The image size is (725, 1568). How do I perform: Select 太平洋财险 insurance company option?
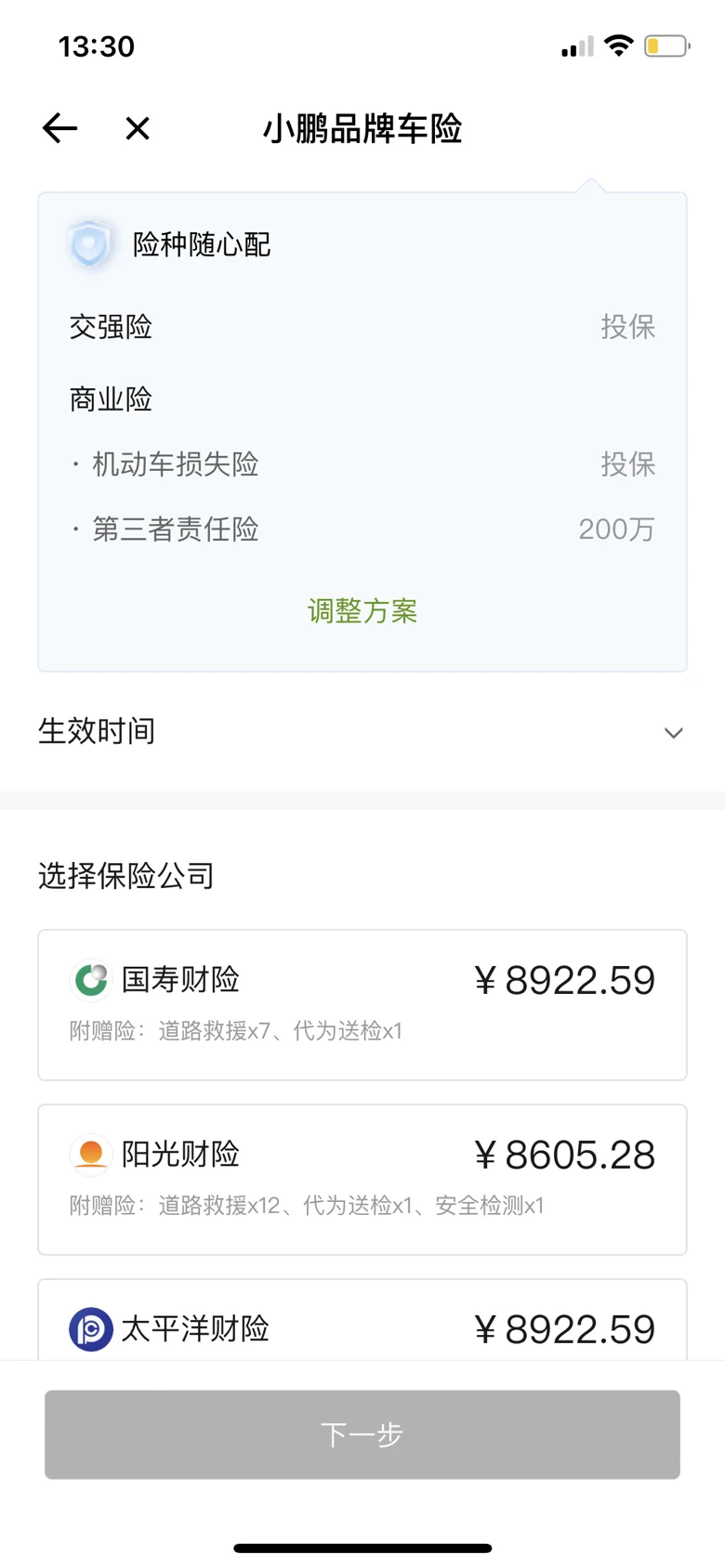(362, 1324)
